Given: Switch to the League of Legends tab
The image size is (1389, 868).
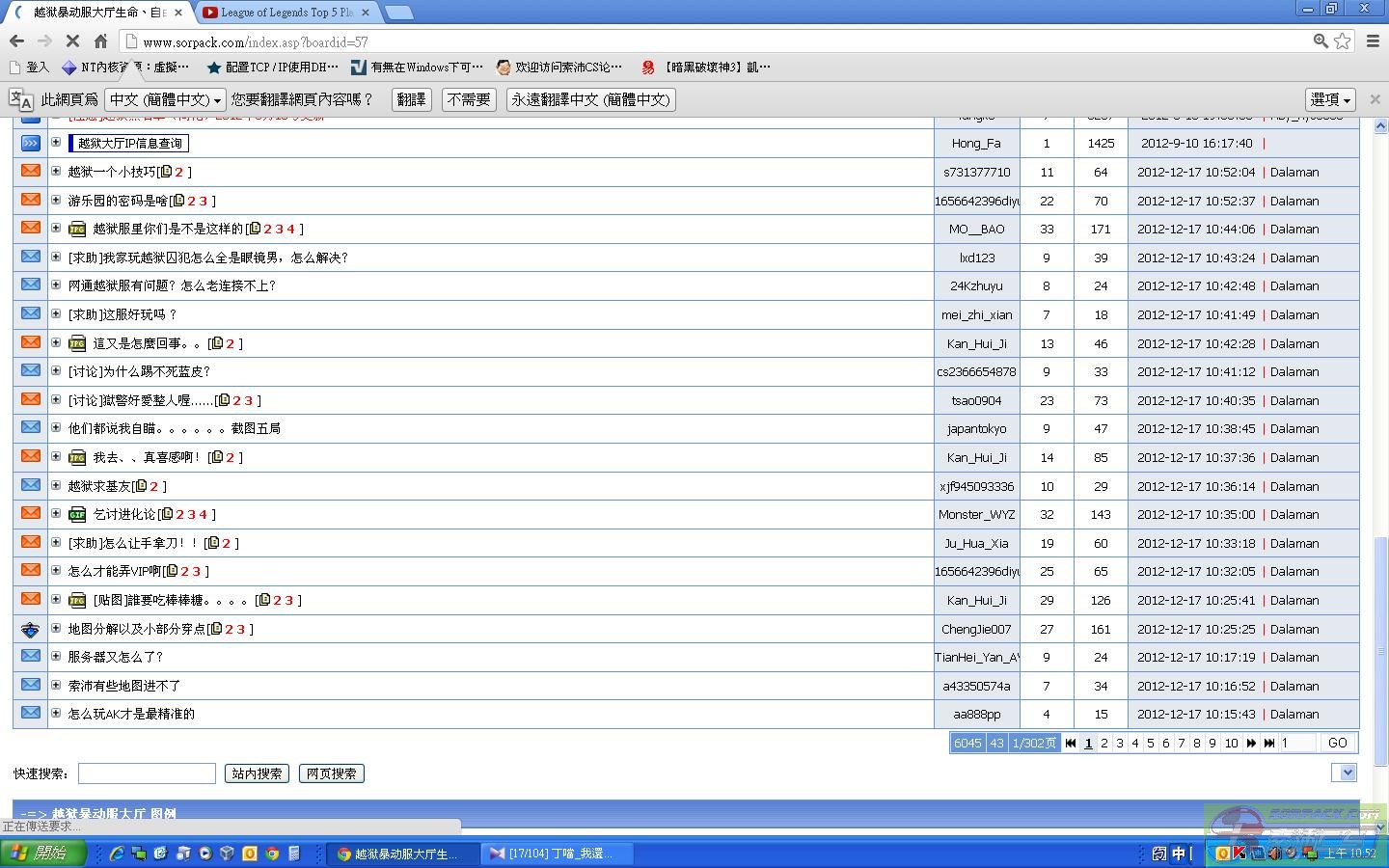Looking at the screenshot, I should click(x=286, y=13).
